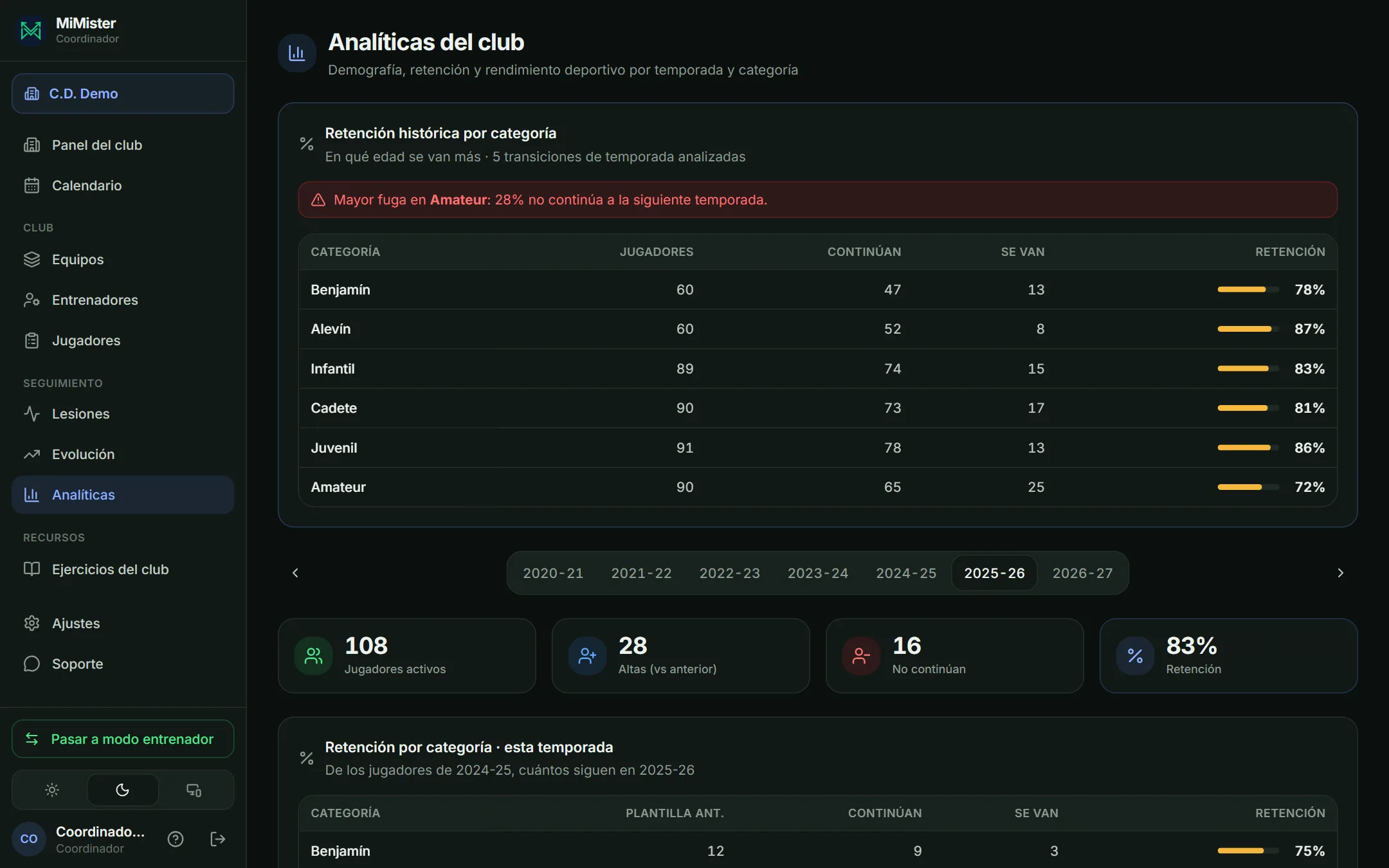
Task: Click the Lesiones activity icon
Action: coord(32,413)
